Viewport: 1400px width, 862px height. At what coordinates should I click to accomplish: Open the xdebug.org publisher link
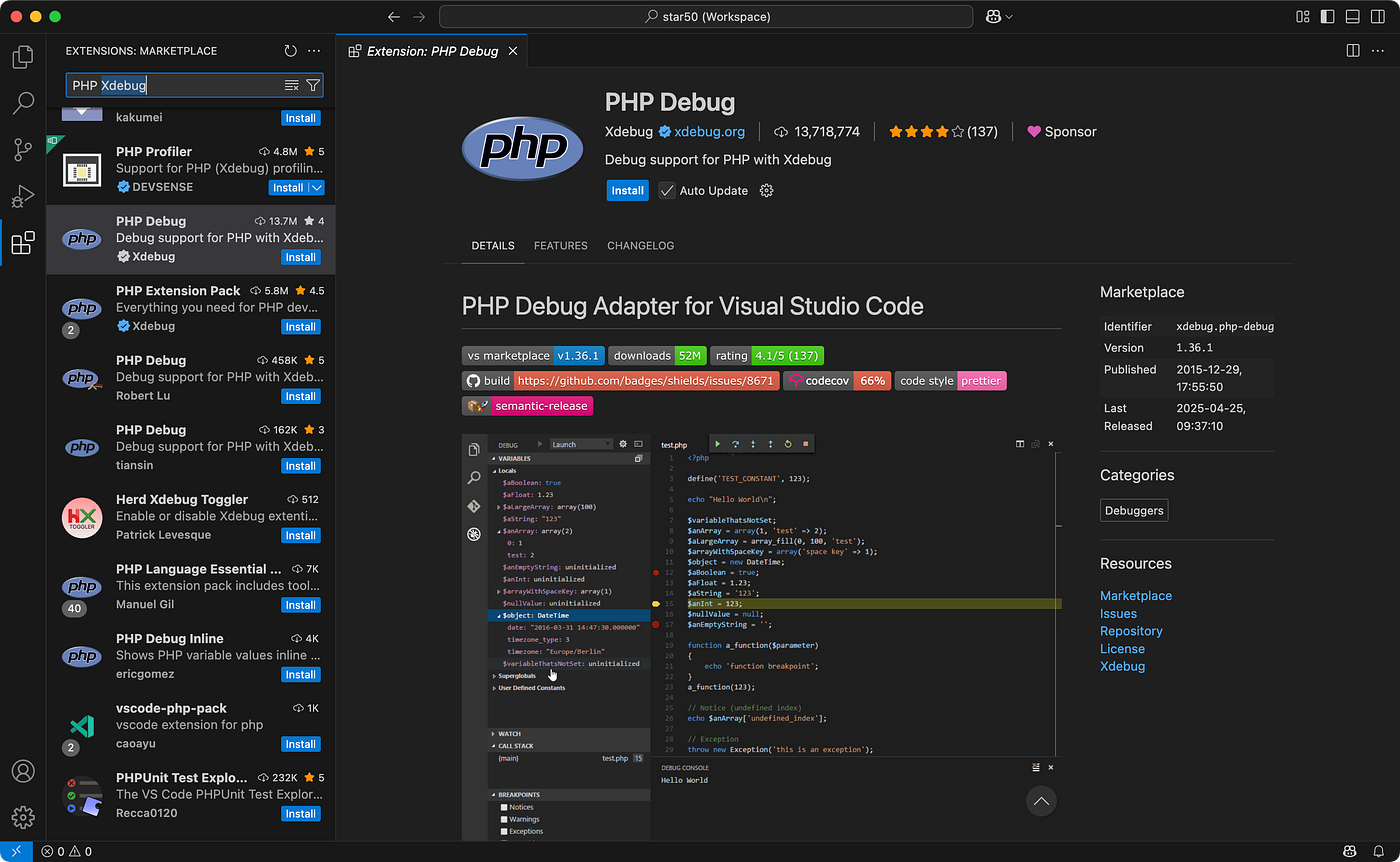pyautogui.click(x=709, y=132)
